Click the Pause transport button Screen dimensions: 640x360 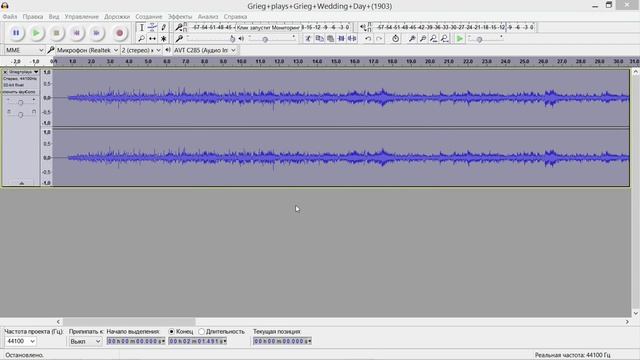(x=16, y=33)
